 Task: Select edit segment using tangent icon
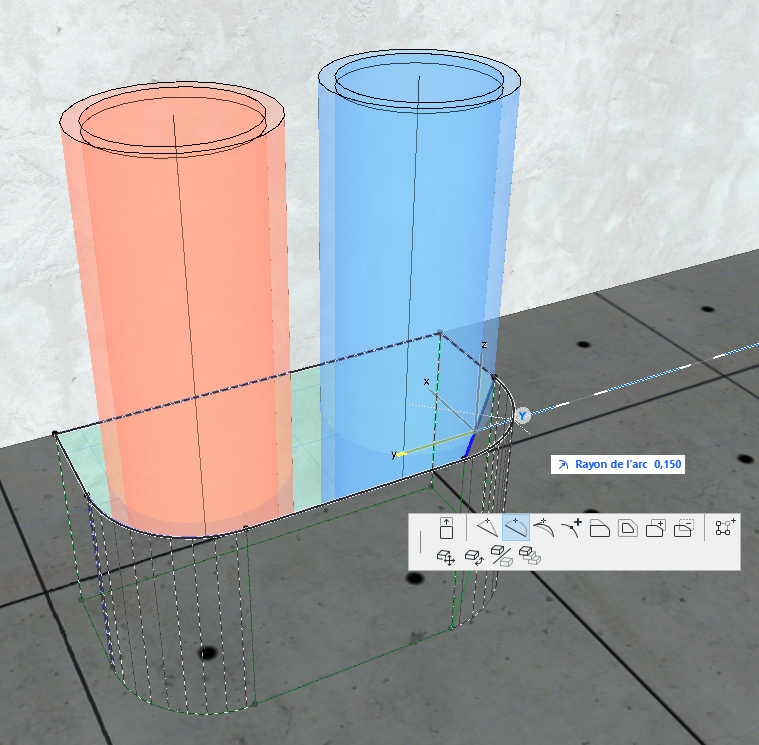544,528
